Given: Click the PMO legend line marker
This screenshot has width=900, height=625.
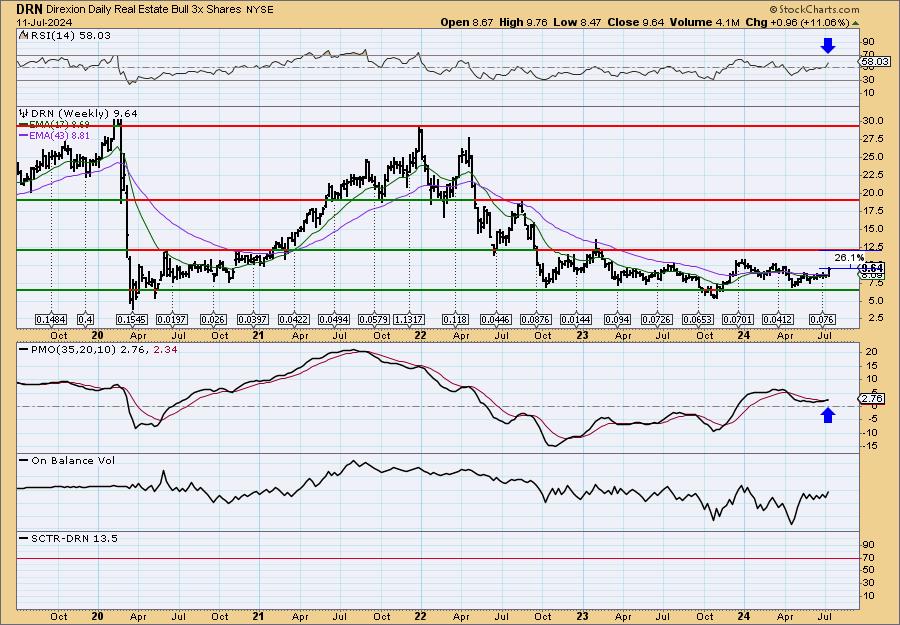Looking at the screenshot, I should [24, 349].
